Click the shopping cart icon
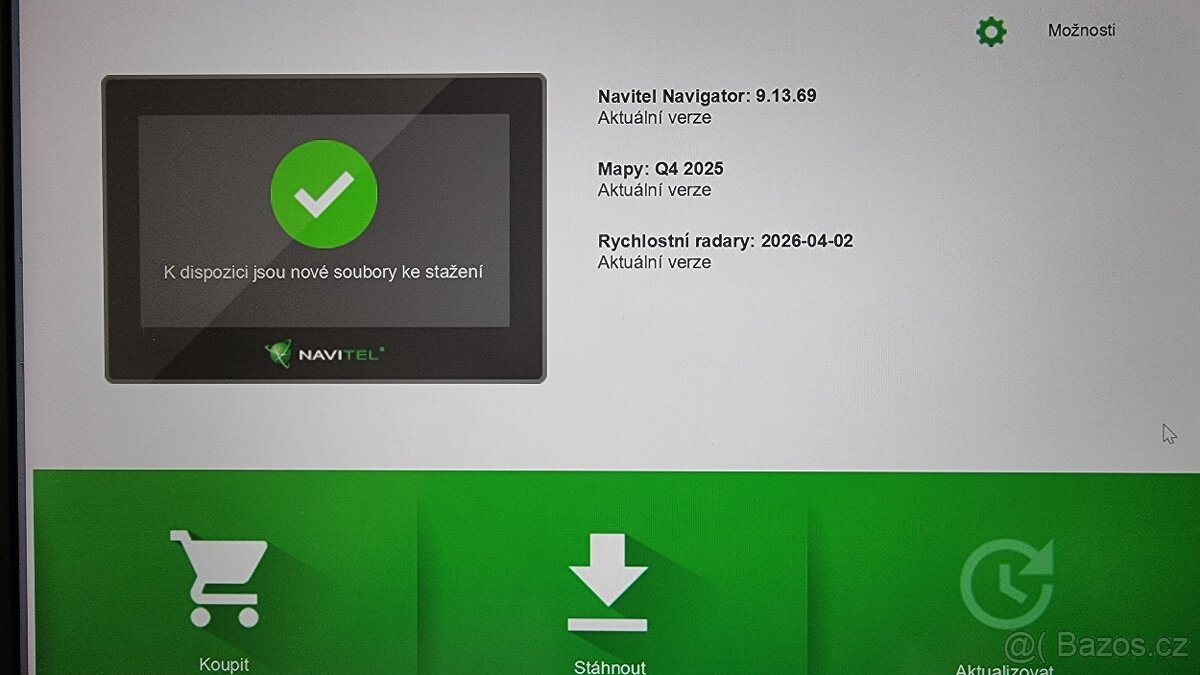The width and height of the screenshot is (1200, 675). click(x=218, y=578)
